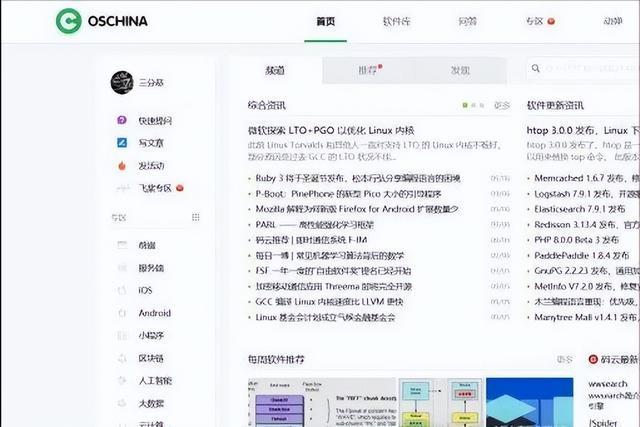Open the grid icon beside 专区 header
Viewport: 640px width, 427px height.
click(x=196, y=217)
